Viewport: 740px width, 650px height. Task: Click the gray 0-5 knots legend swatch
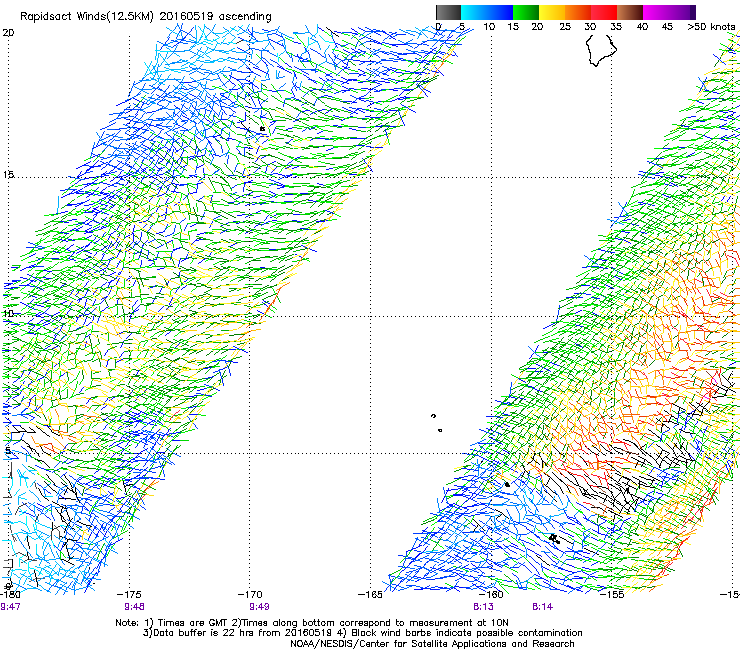pos(448,12)
